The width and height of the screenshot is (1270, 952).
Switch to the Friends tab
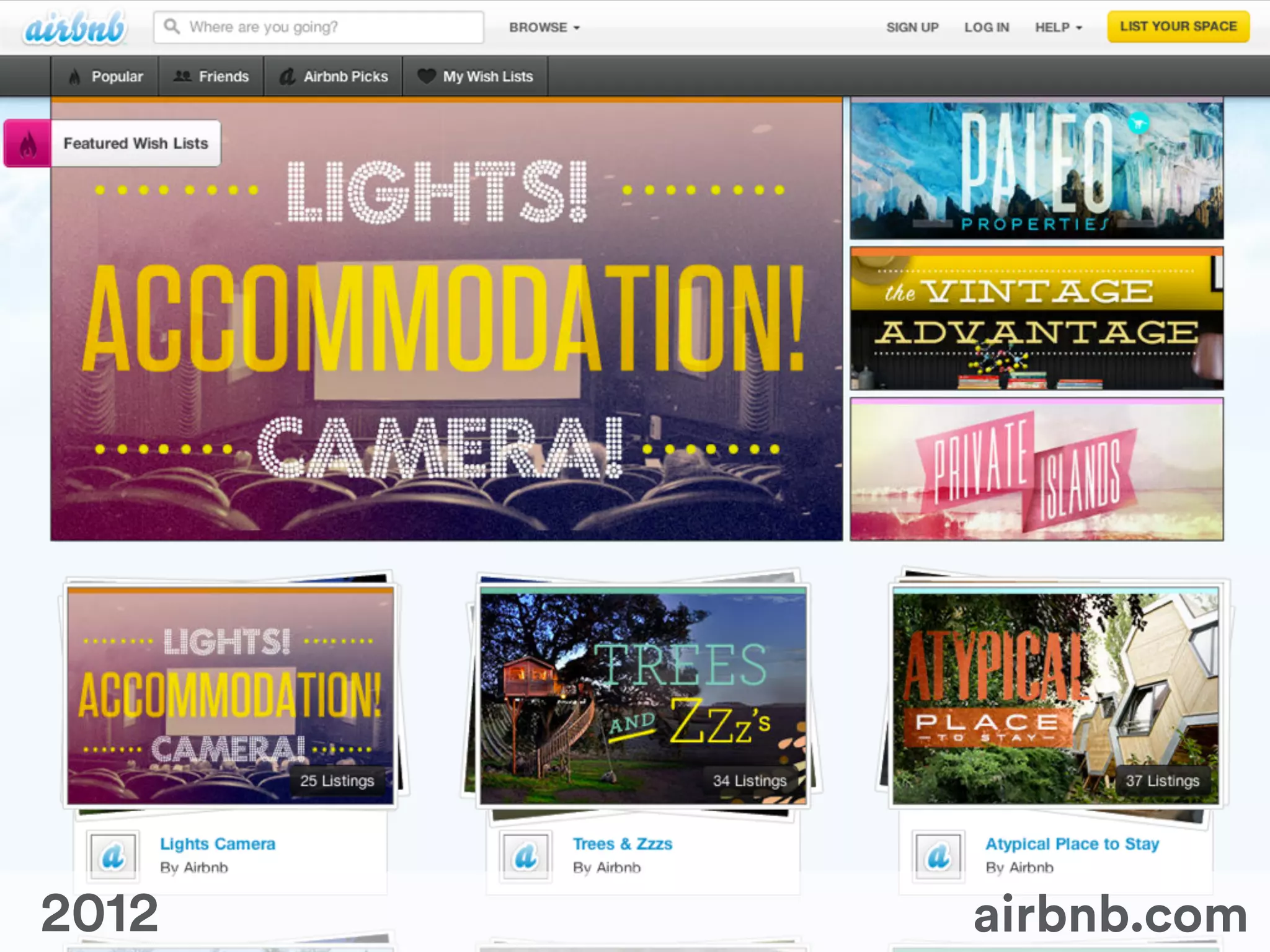(211, 76)
